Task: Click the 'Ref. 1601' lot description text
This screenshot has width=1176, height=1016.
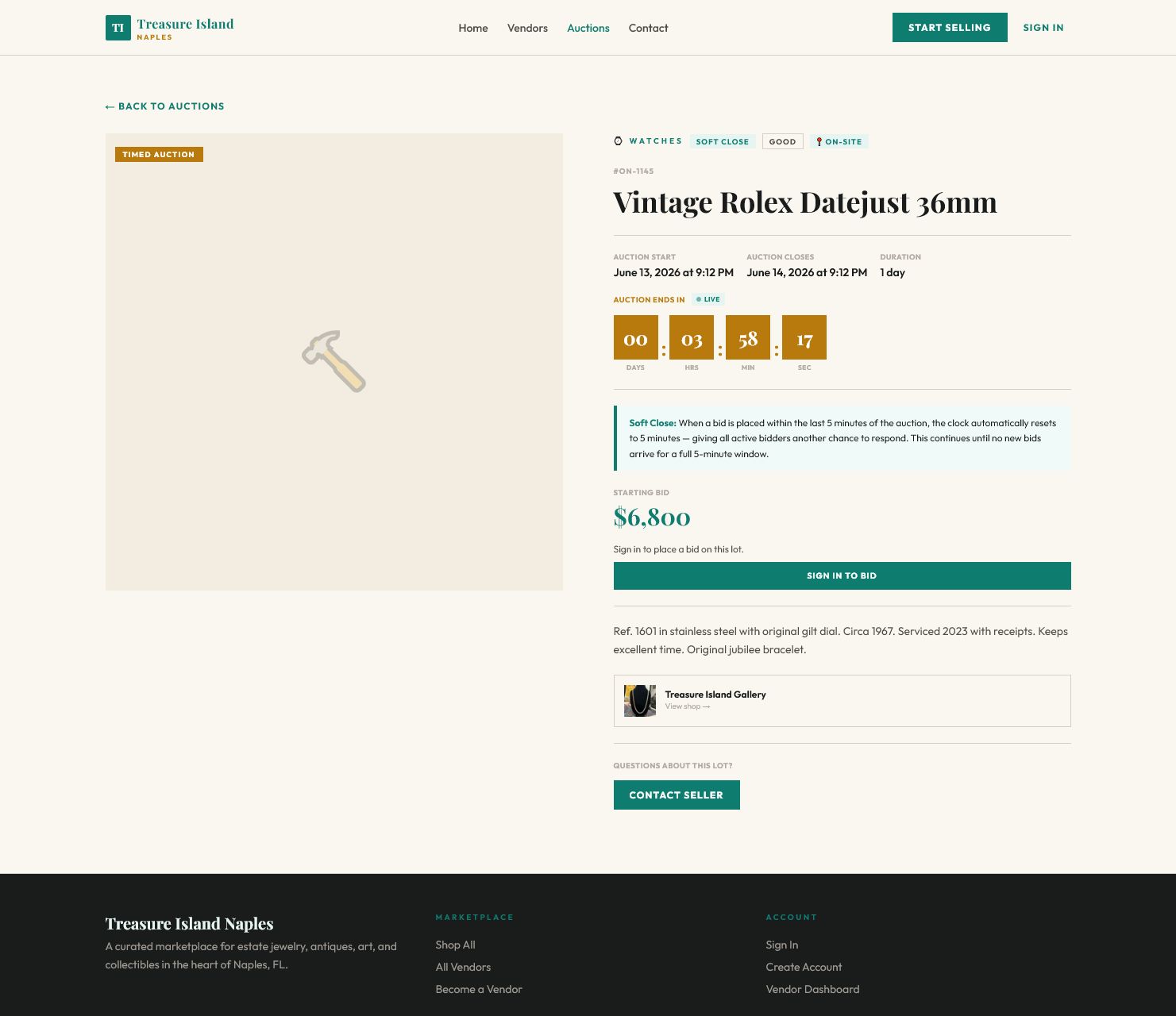Action: (x=841, y=641)
